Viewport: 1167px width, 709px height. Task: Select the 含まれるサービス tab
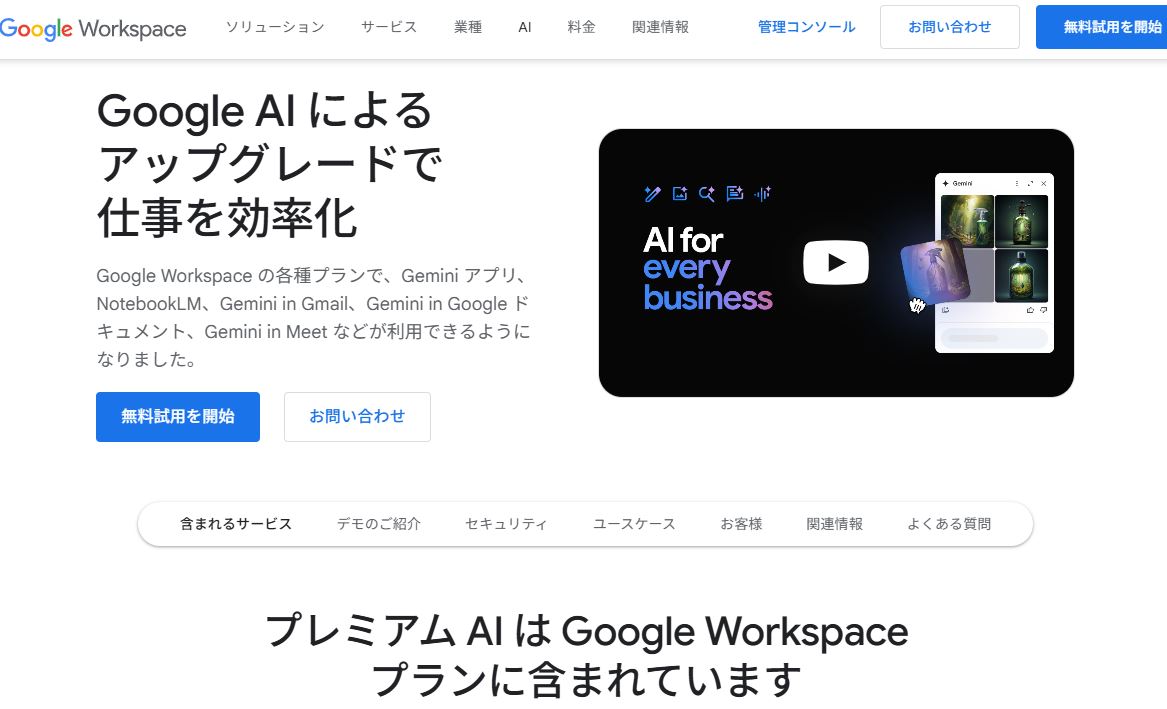click(236, 524)
